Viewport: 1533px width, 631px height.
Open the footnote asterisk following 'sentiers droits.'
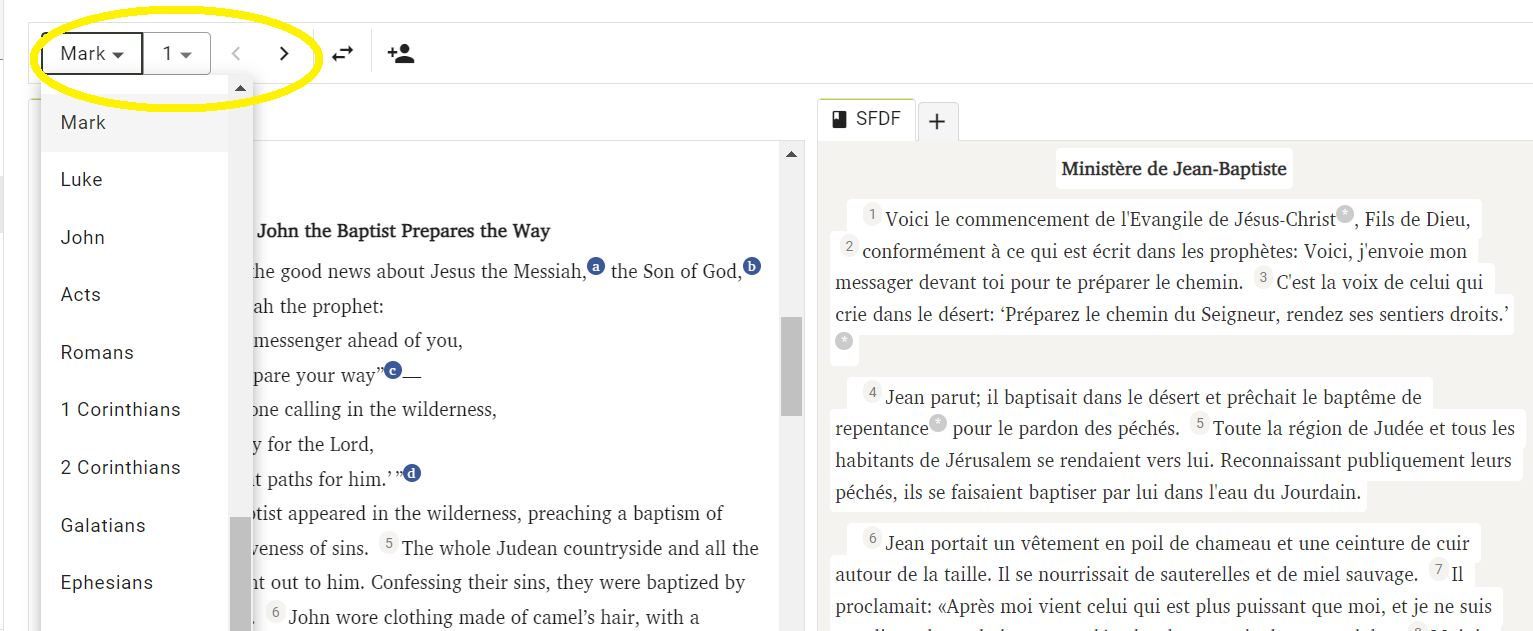coord(845,342)
